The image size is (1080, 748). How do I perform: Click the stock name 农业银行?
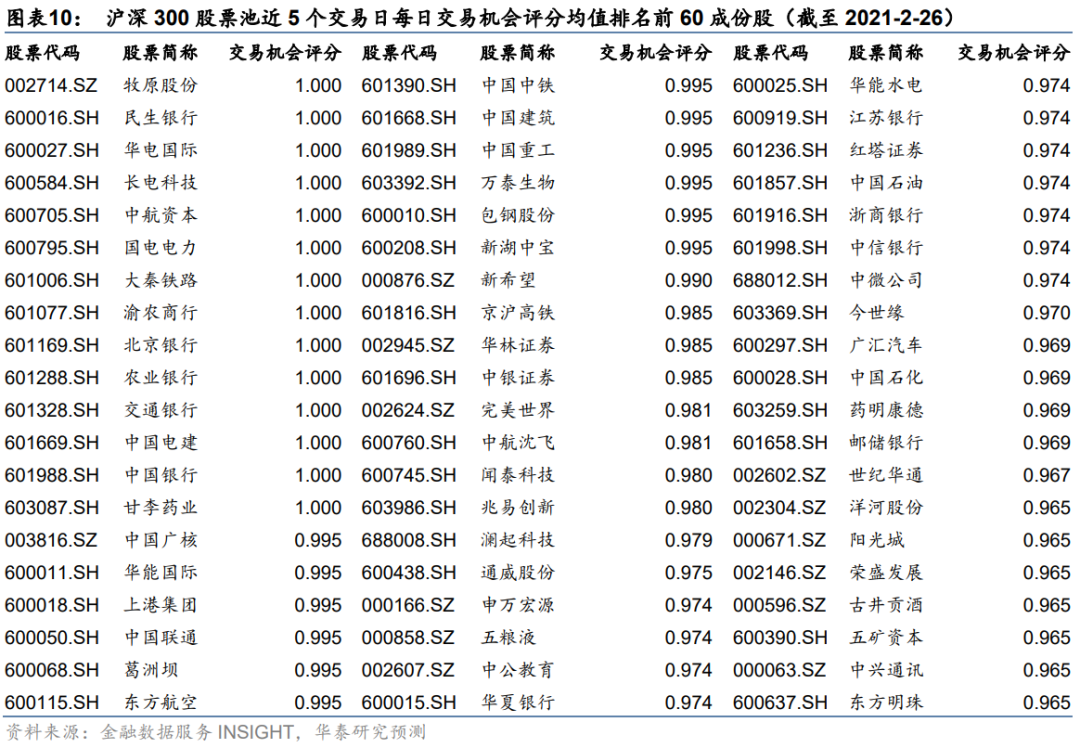[x=160, y=377]
